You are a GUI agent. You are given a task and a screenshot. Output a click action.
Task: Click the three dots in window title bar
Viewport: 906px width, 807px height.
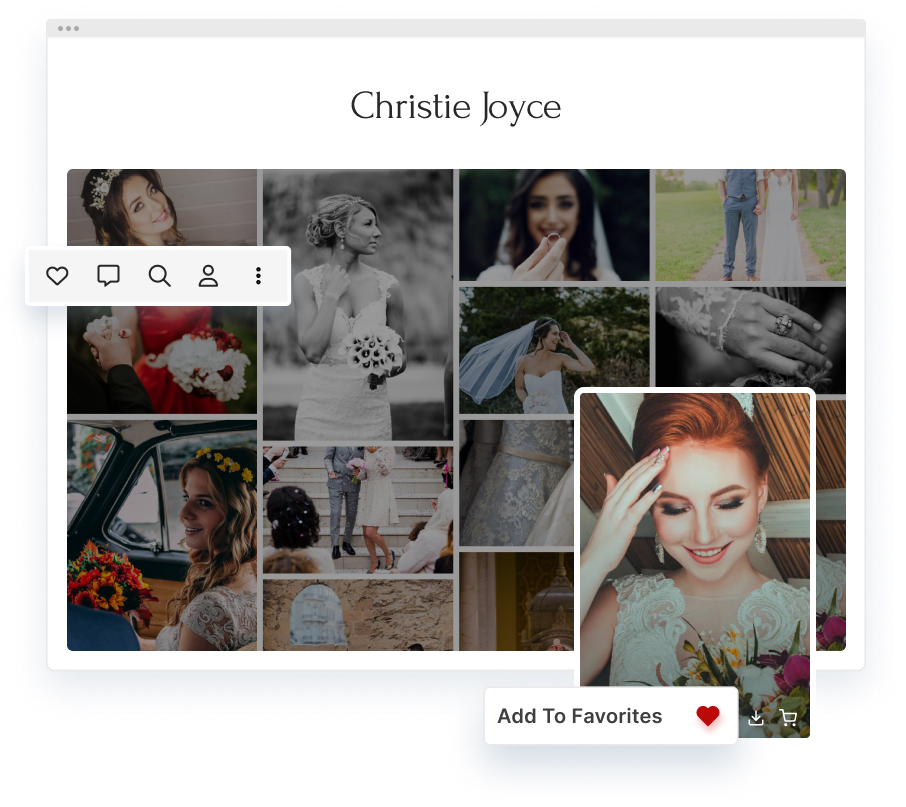click(68, 28)
